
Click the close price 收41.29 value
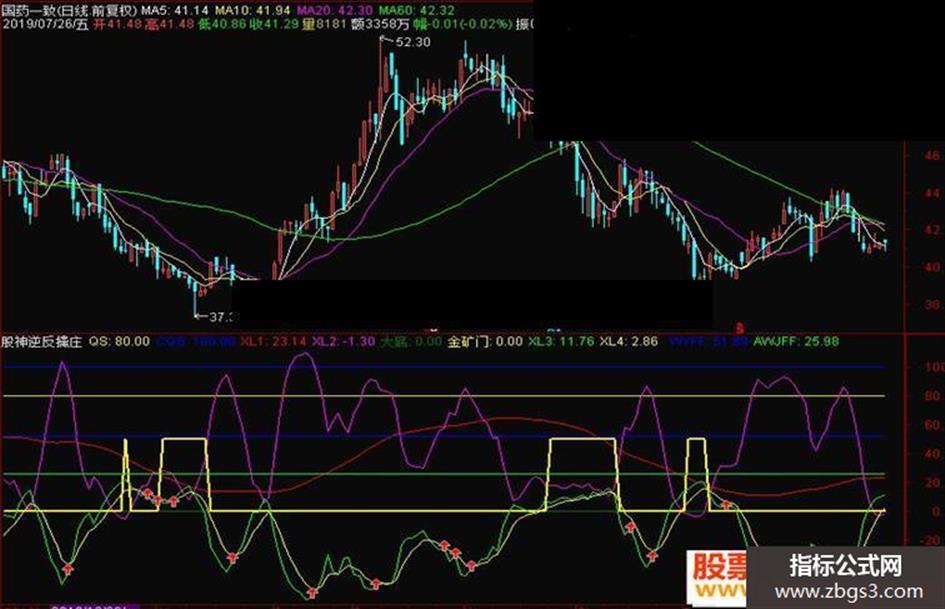coord(274,25)
